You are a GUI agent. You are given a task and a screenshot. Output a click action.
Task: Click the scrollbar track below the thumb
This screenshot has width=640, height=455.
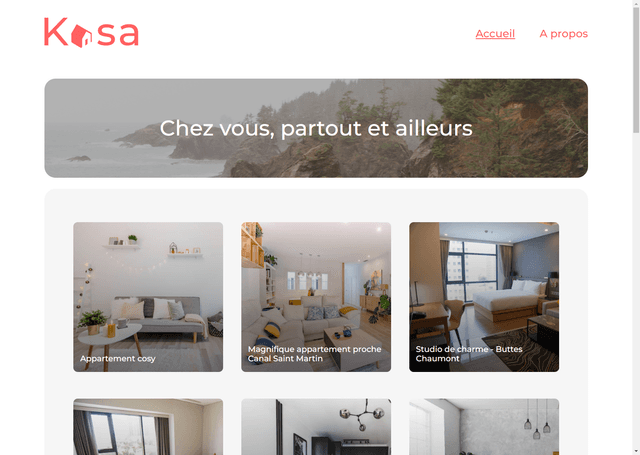(x=636, y=294)
